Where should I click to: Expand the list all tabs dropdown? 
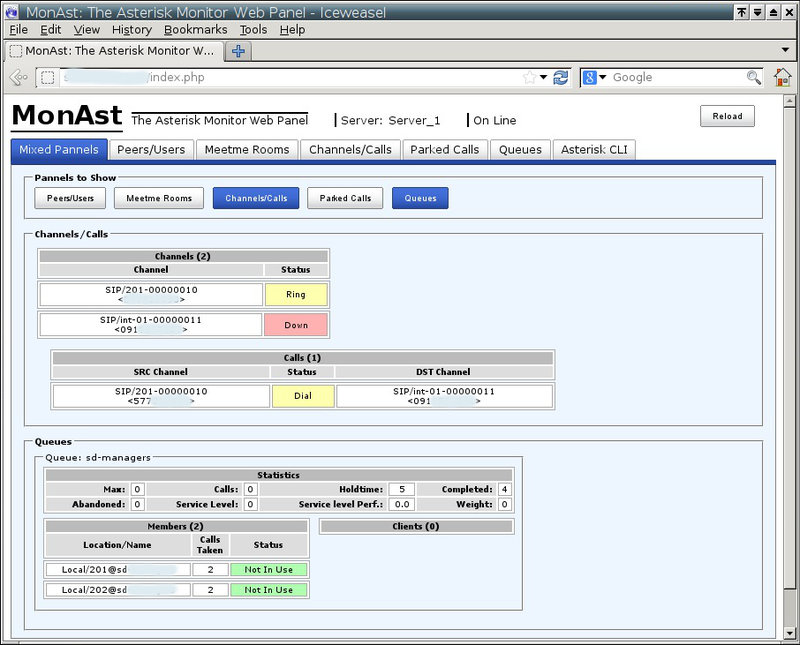786,51
